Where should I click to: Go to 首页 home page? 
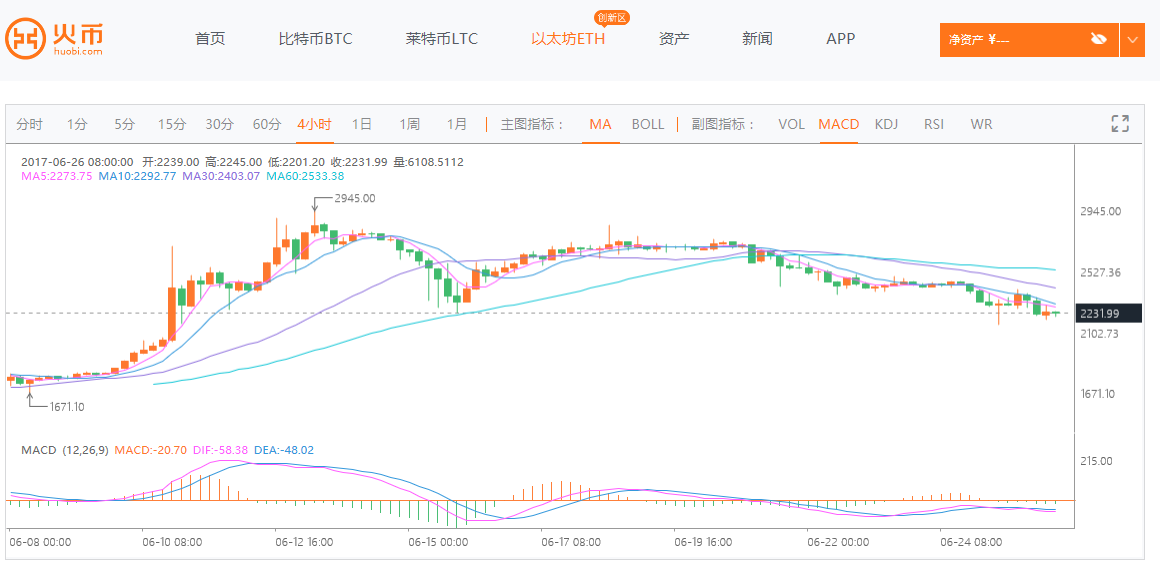click(210, 39)
